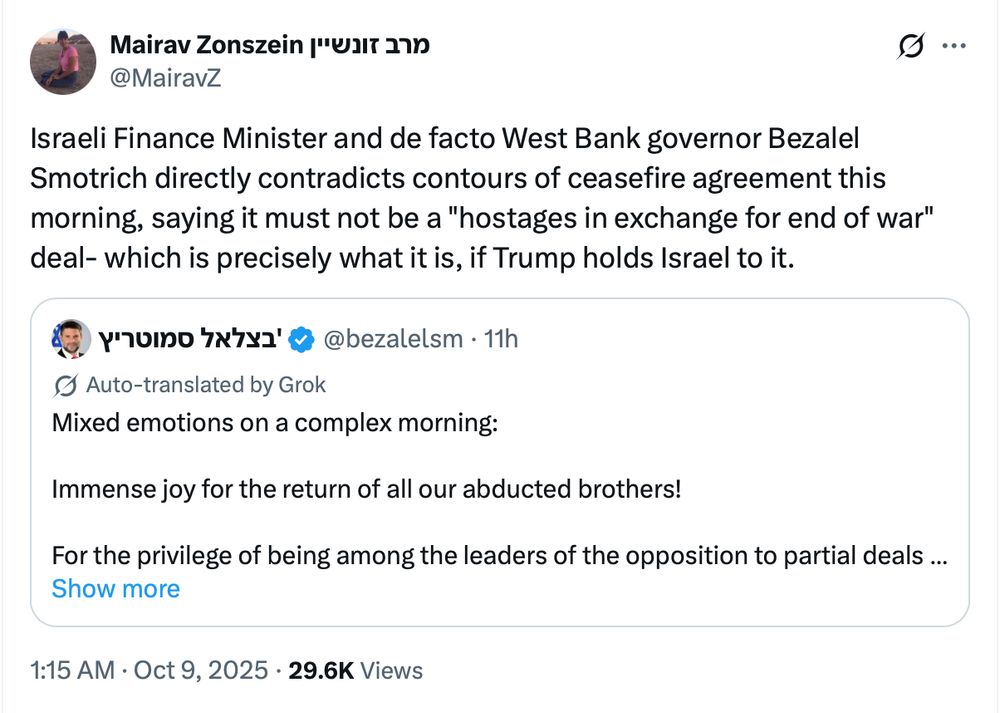Click the Grok icon next to Auto-translated
The height and width of the screenshot is (713, 1000).
click(x=67, y=385)
